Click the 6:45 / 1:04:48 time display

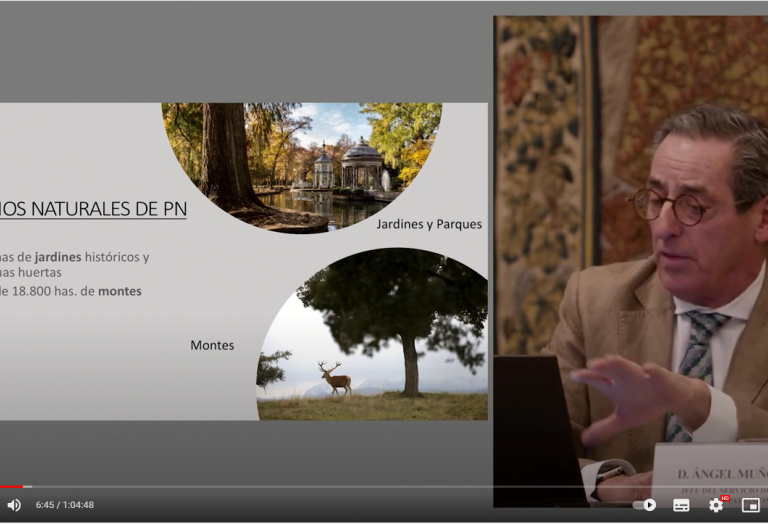[x=65, y=505]
